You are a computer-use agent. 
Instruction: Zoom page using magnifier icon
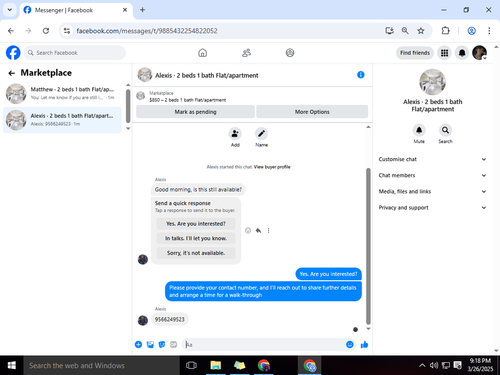click(x=405, y=31)
